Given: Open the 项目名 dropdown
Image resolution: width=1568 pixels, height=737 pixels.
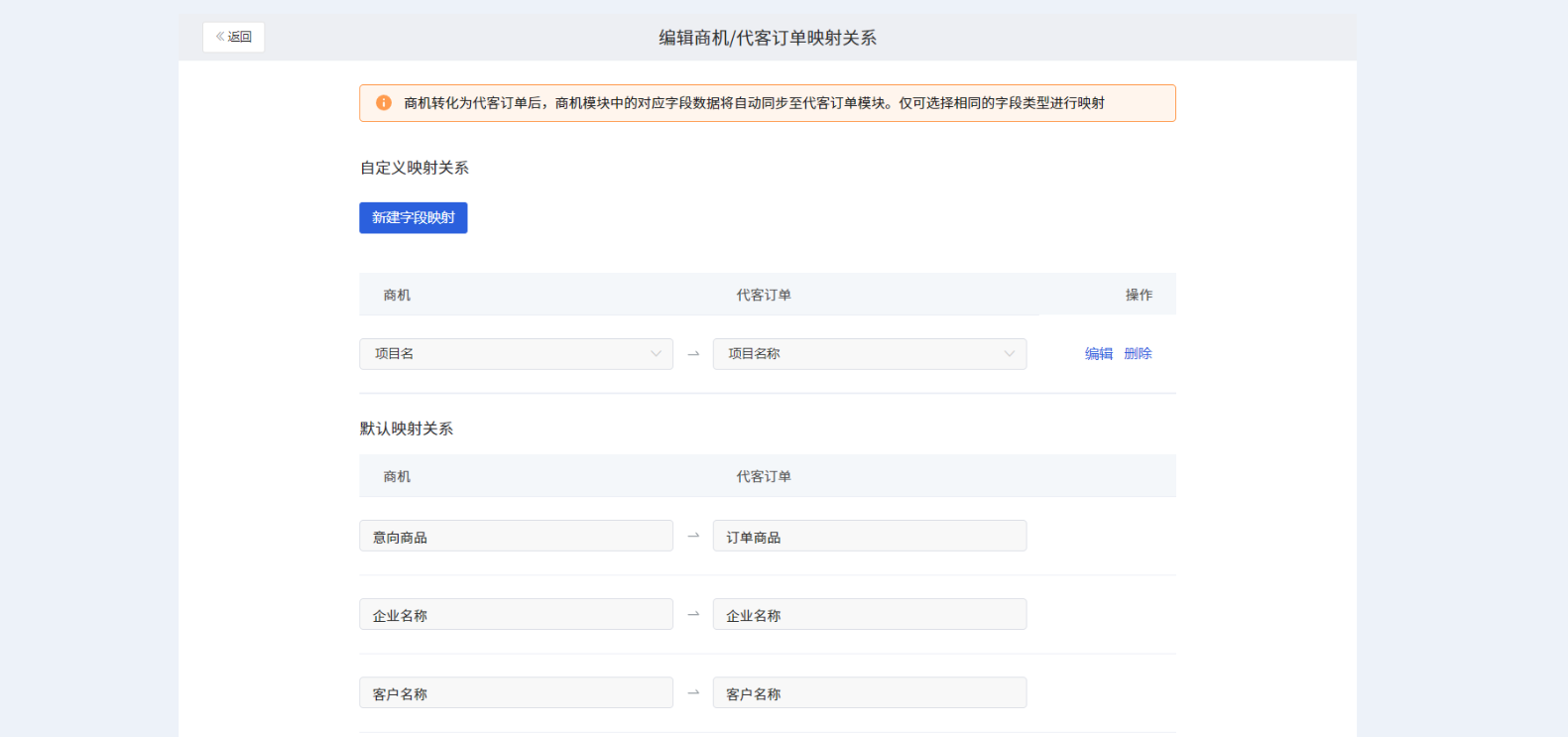Looking at the screenshot, I should [x=516, y=354].
